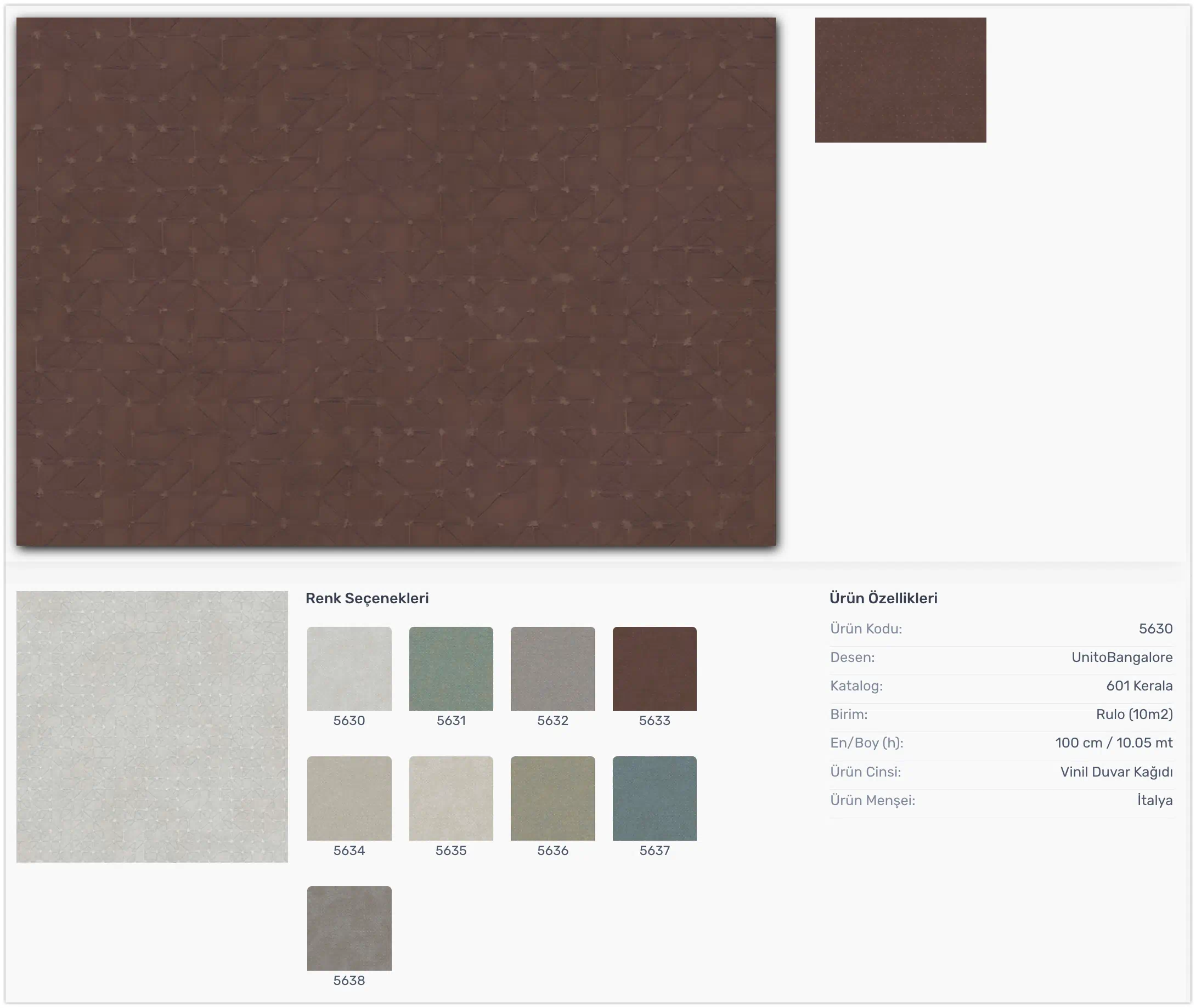Click the Ürün Menşei label

coord(872,801)
